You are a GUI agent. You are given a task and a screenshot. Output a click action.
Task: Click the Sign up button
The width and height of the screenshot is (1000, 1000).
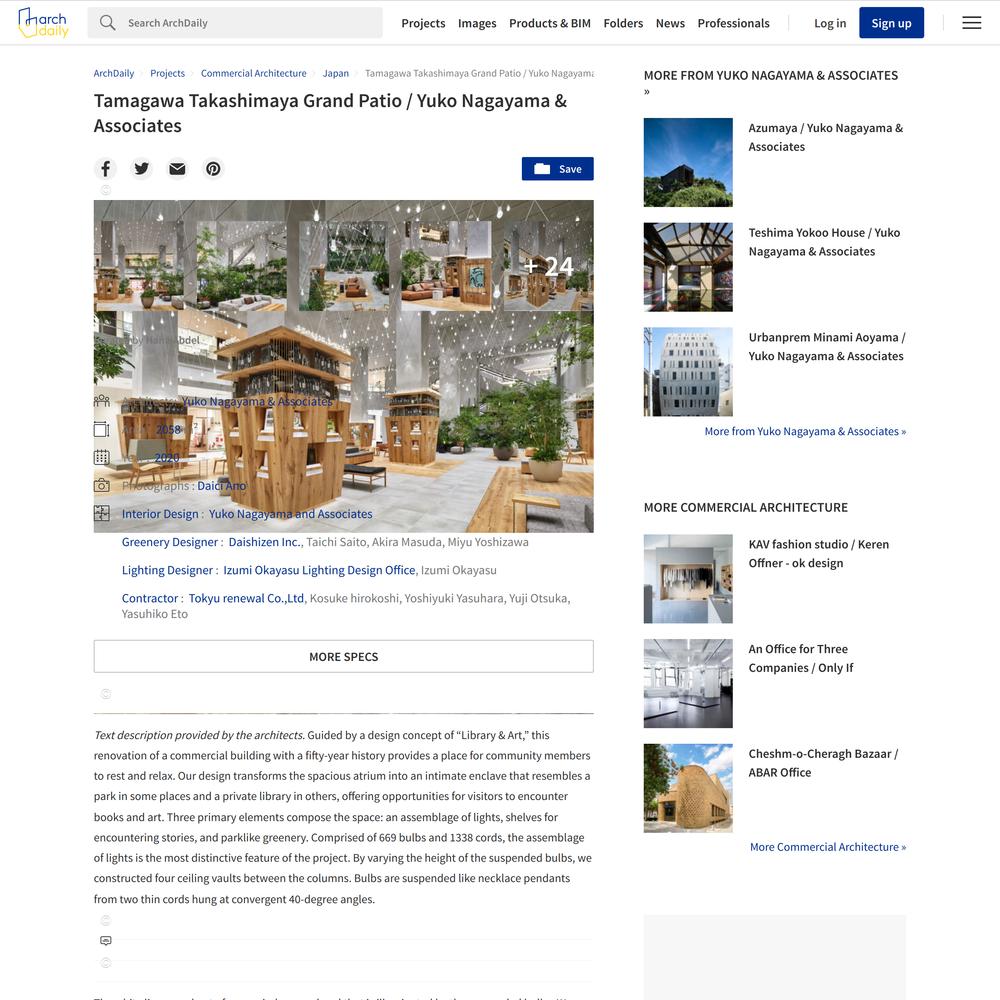[x=891, y=23]
